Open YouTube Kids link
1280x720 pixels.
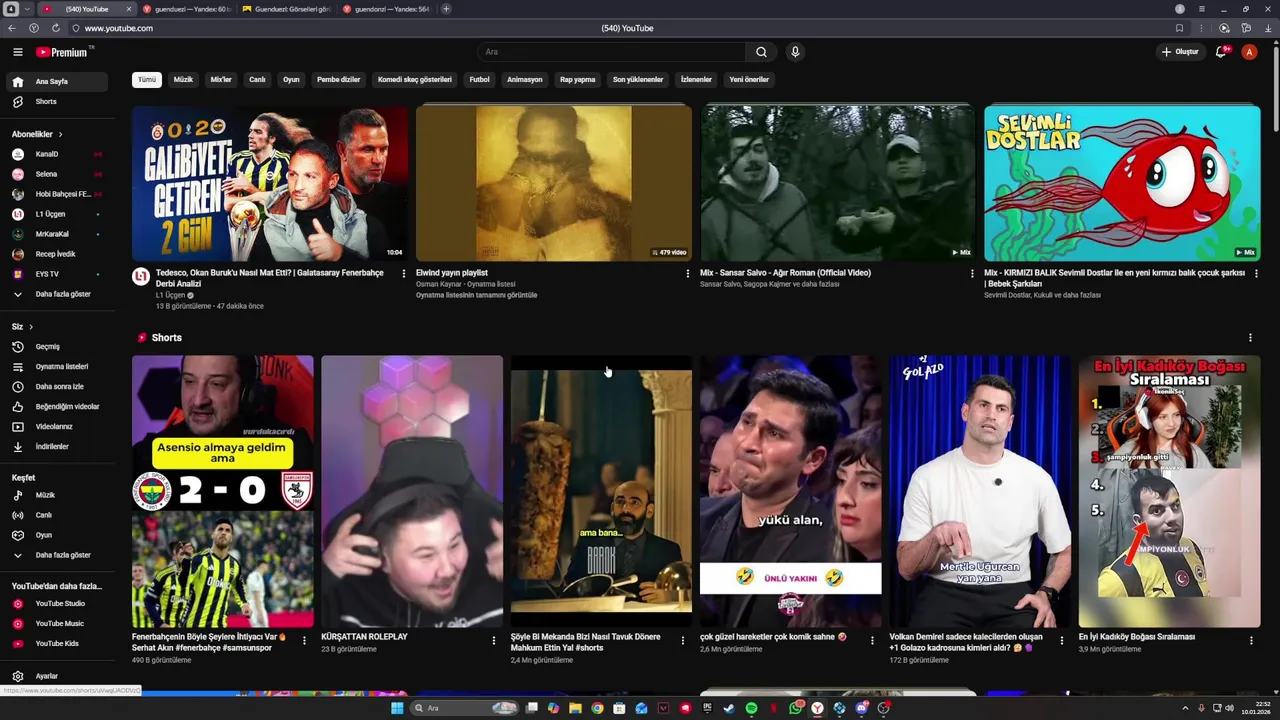coord(57,644)
